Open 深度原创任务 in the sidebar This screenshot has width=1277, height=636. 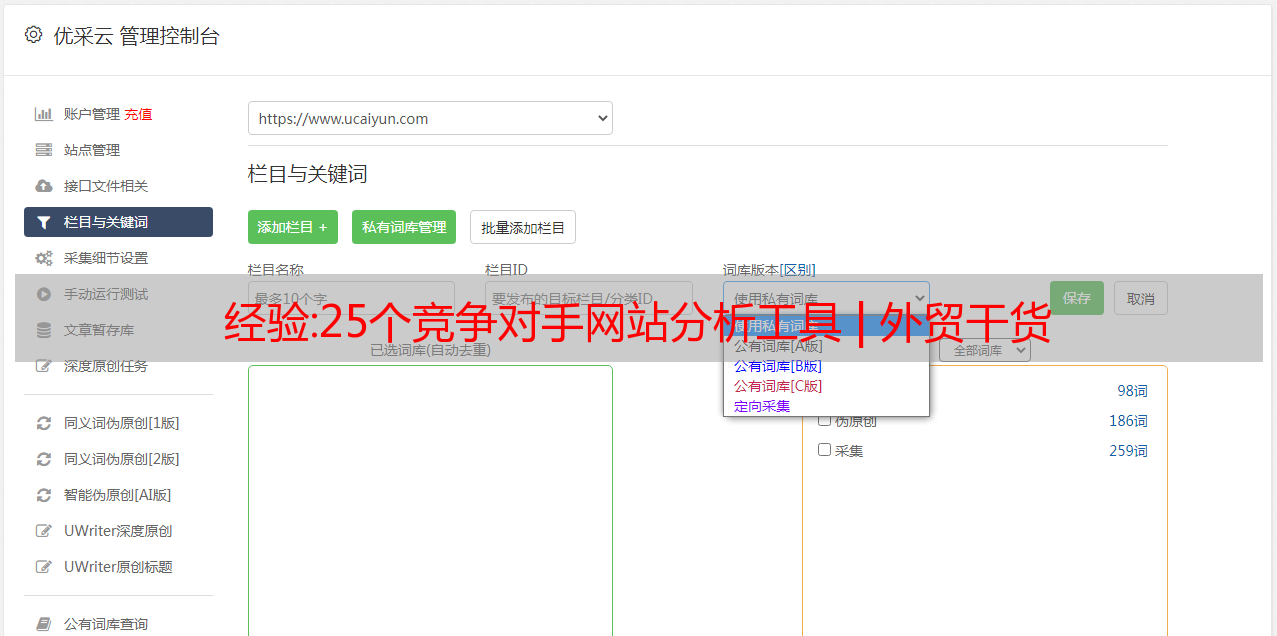106,366
